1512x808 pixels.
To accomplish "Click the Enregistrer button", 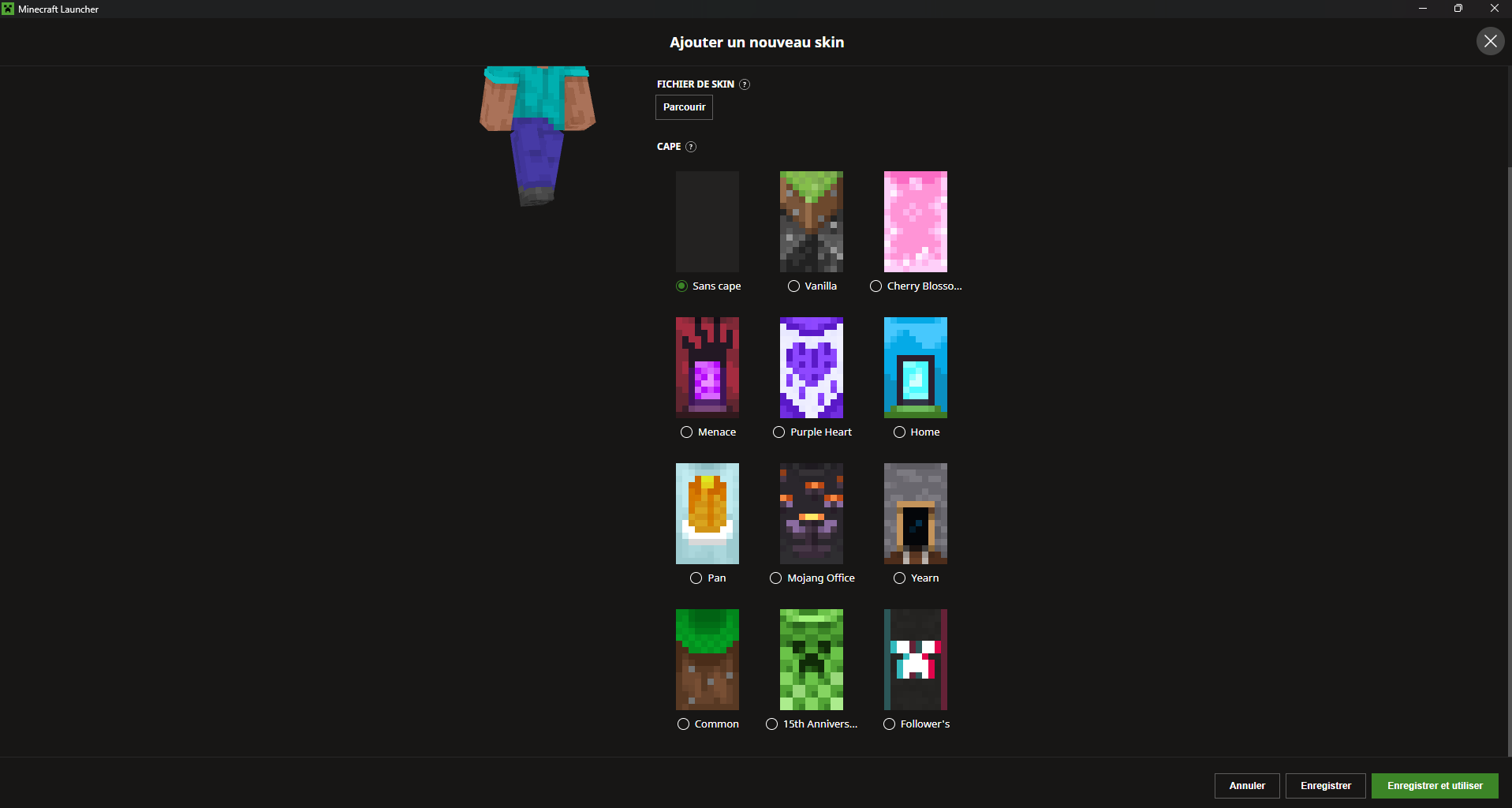I will tap(1325, 786).
